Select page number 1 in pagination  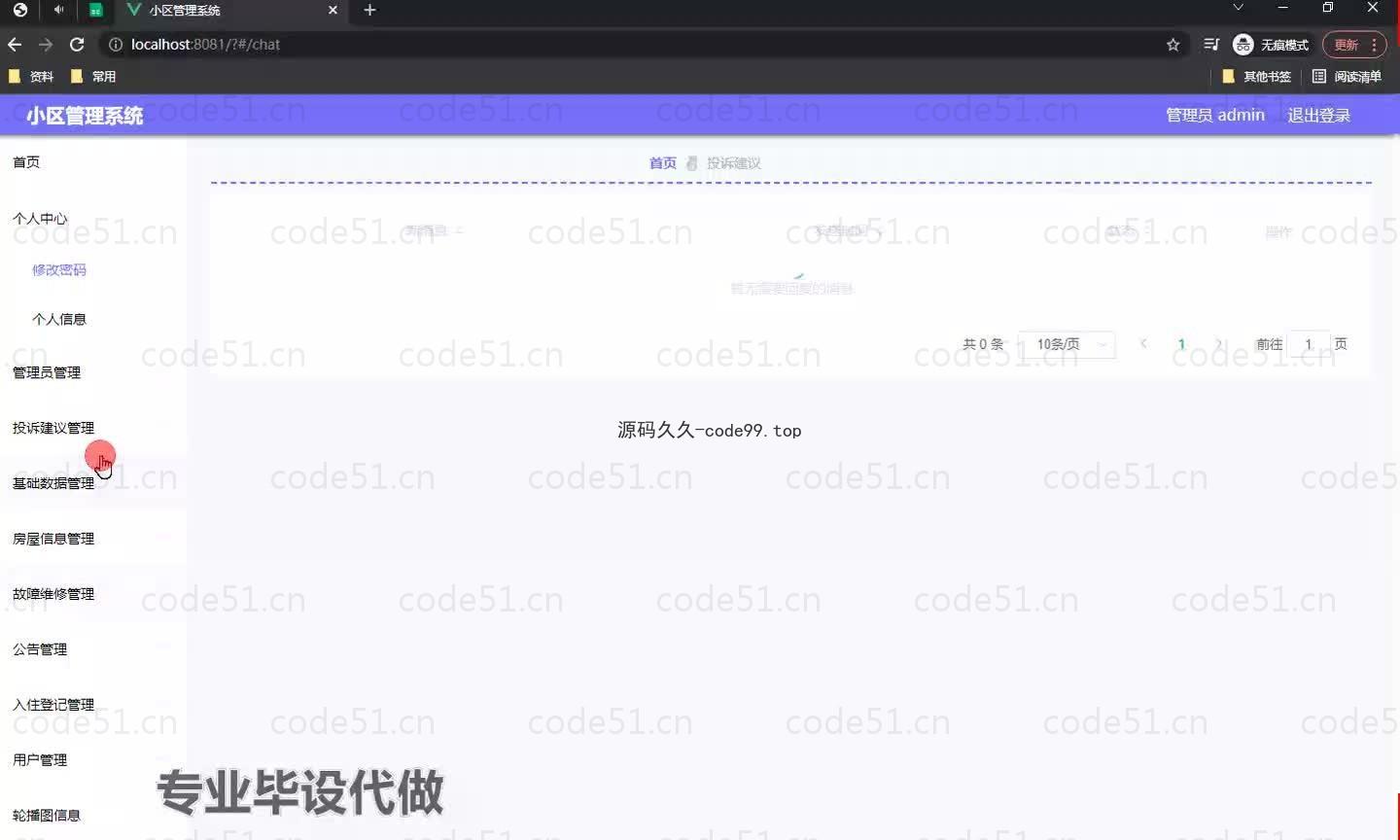pos(1181,344)
